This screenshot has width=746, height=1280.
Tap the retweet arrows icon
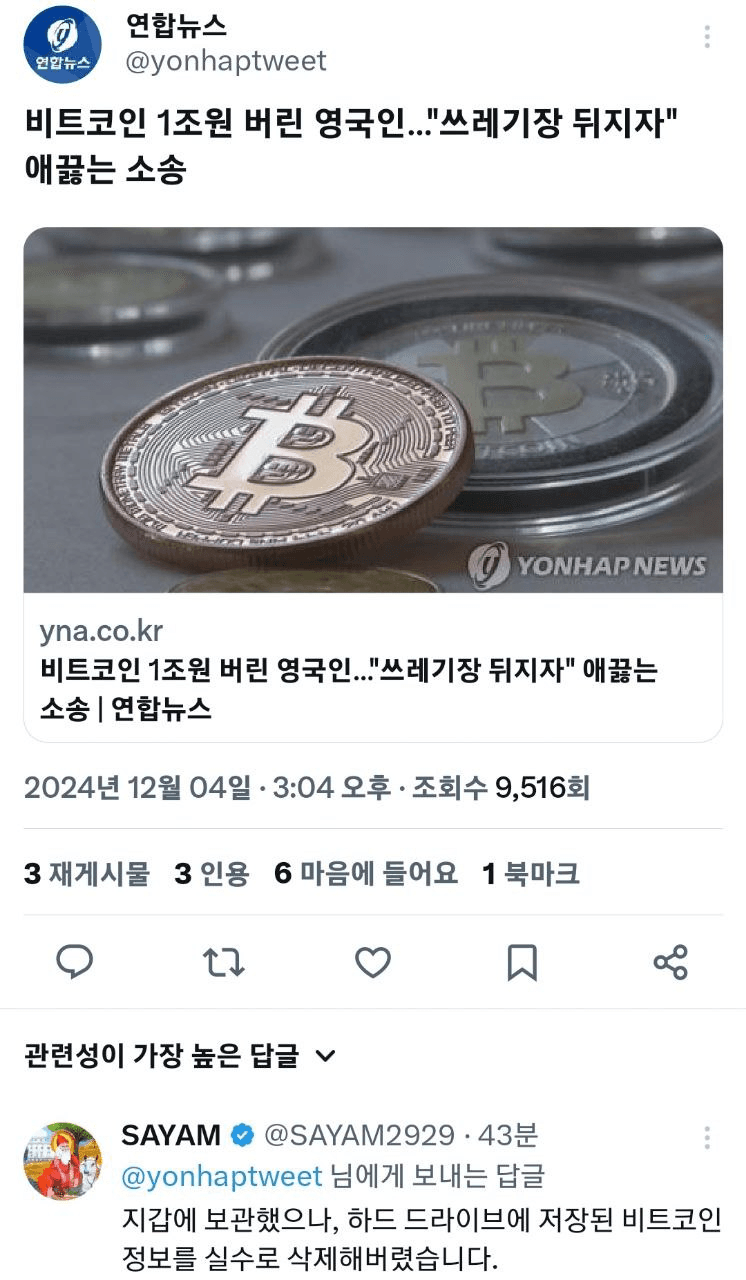223,962
